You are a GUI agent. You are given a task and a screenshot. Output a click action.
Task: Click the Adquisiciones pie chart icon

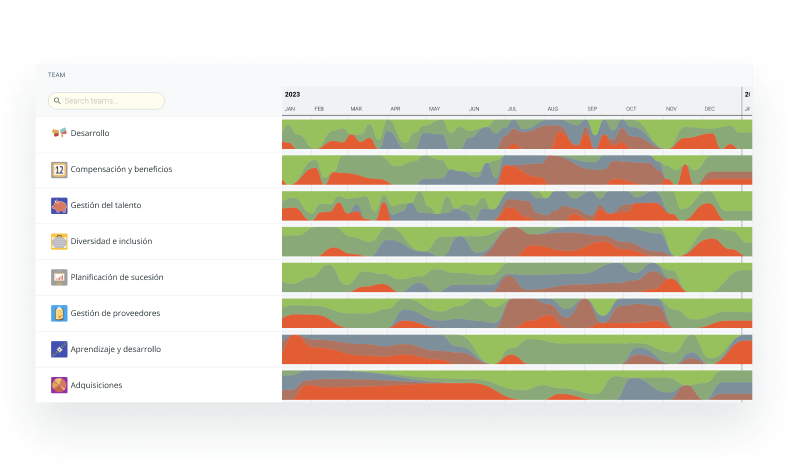point(59,385)
